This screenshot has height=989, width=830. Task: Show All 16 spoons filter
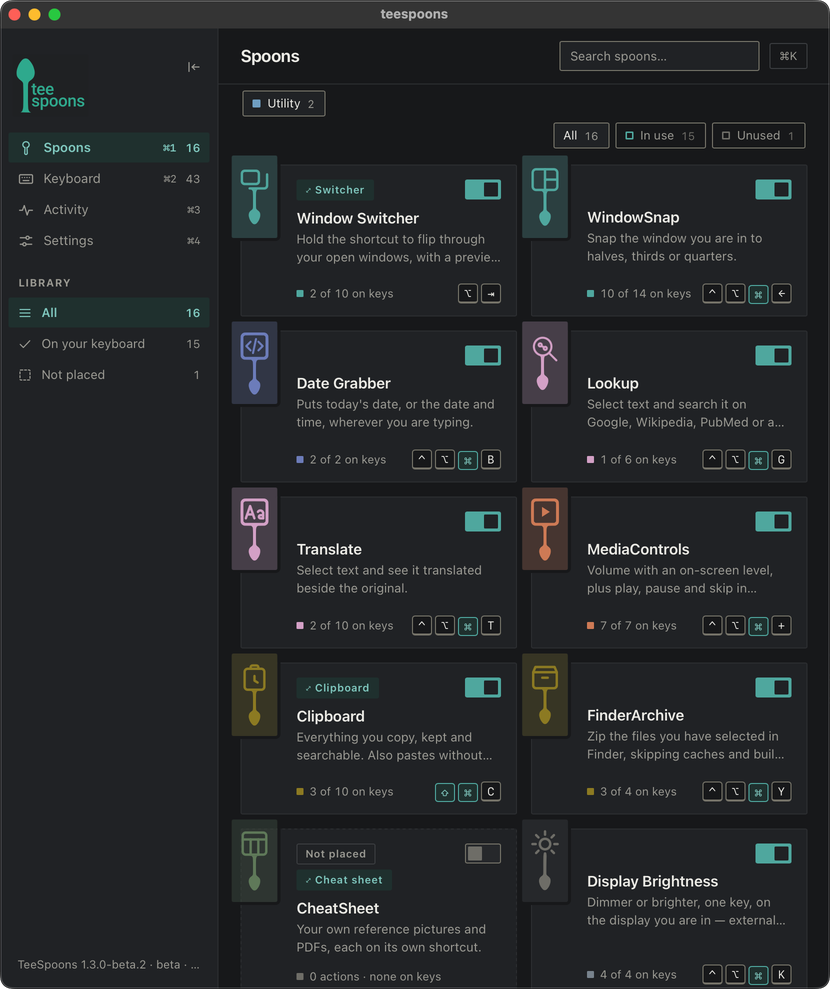pyautogui.click(x=581, y=136)
